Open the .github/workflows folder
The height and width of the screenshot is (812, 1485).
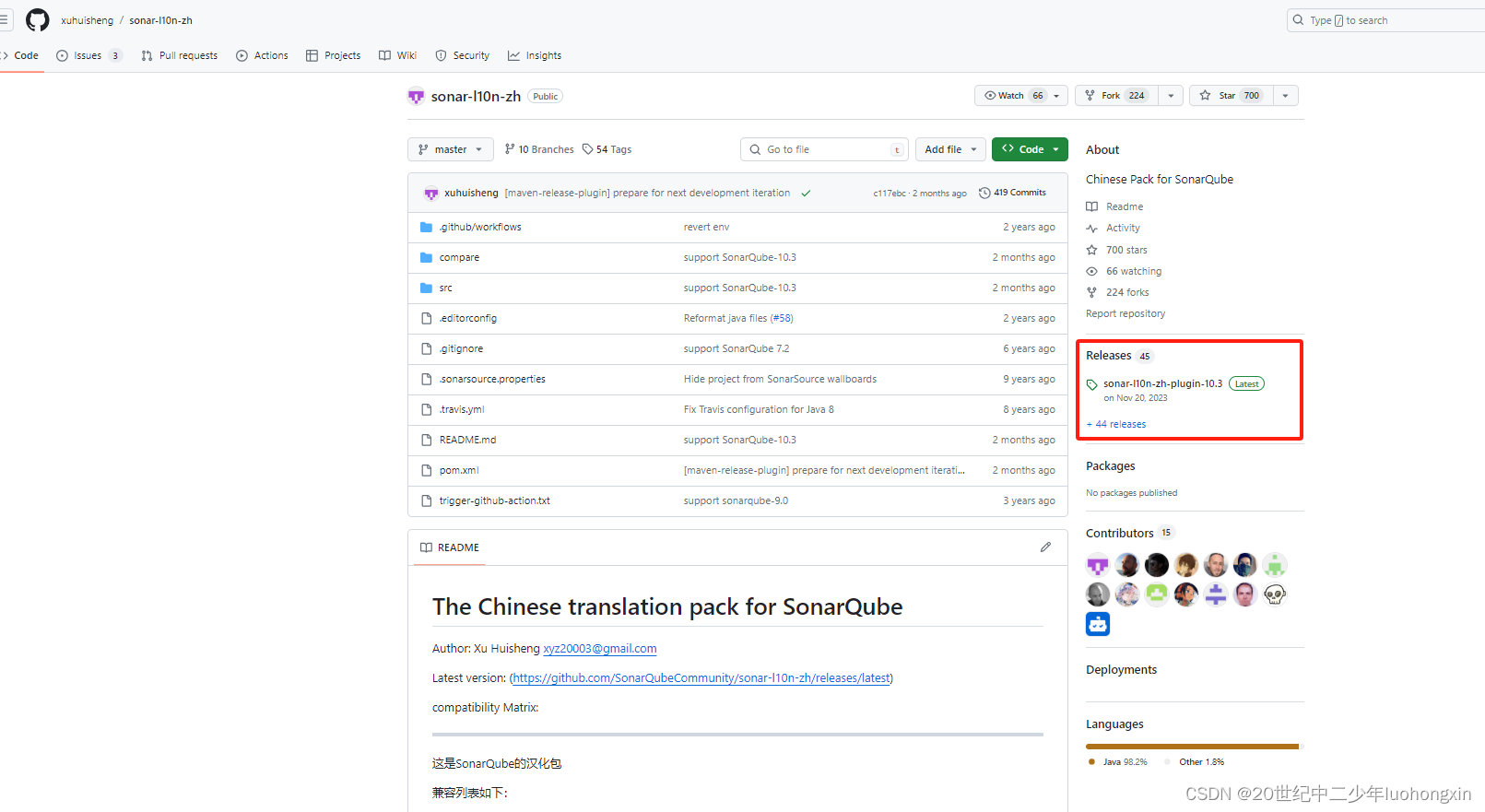480,227
